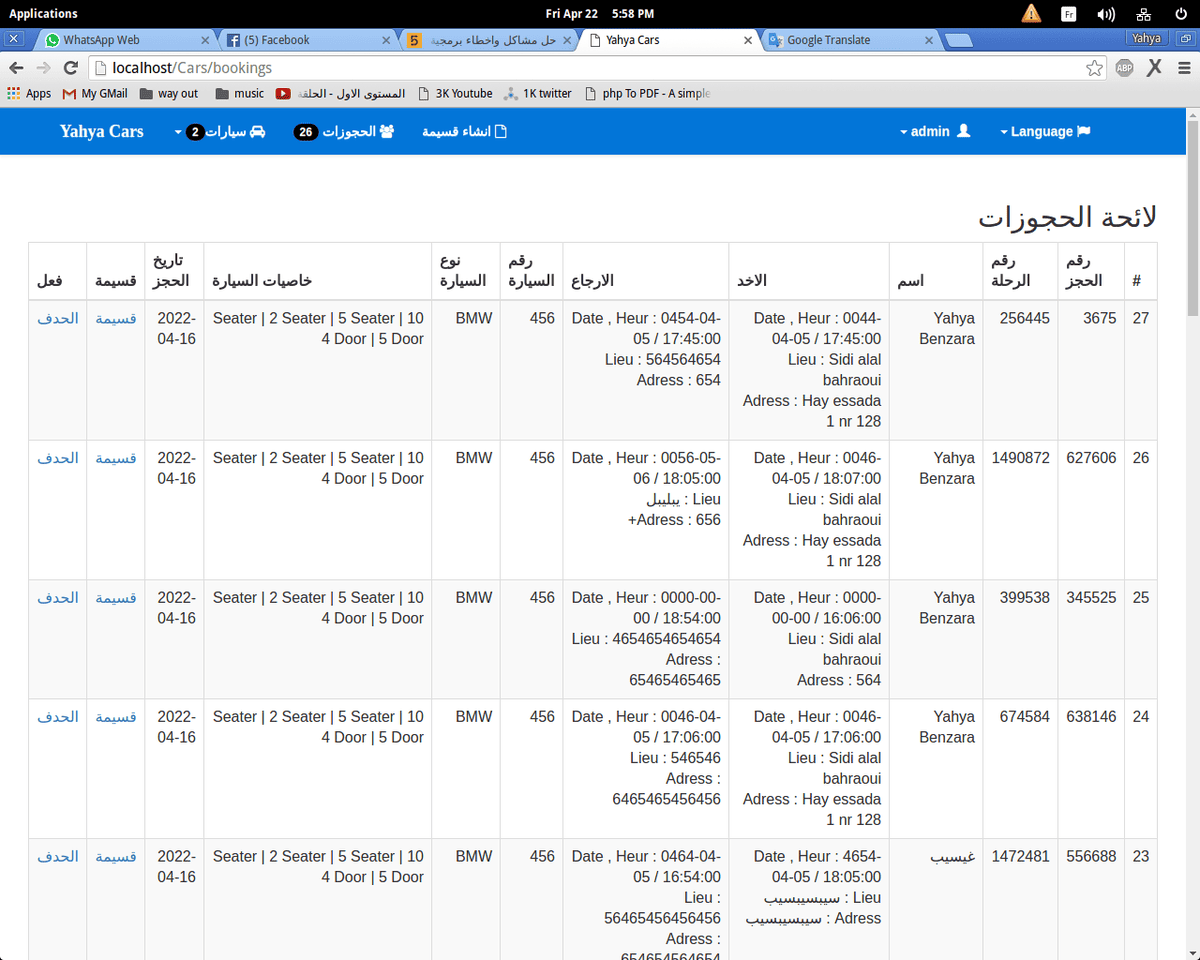This screenshot has width=1200, height=960.
Task: Close the Yahya Cars tab
Action: tap(748, 40)
